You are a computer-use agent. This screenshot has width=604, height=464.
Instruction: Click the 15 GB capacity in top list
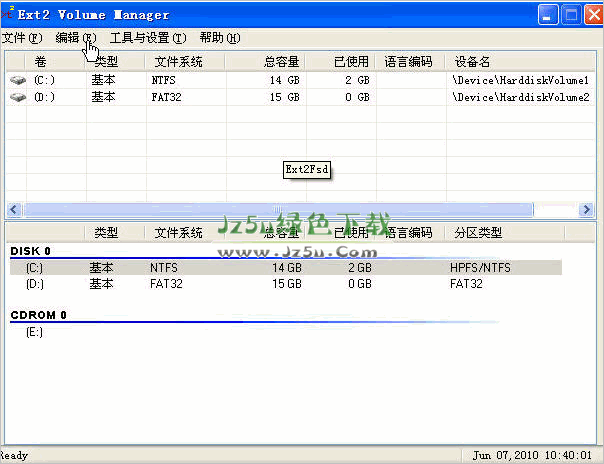pos(285,97)
